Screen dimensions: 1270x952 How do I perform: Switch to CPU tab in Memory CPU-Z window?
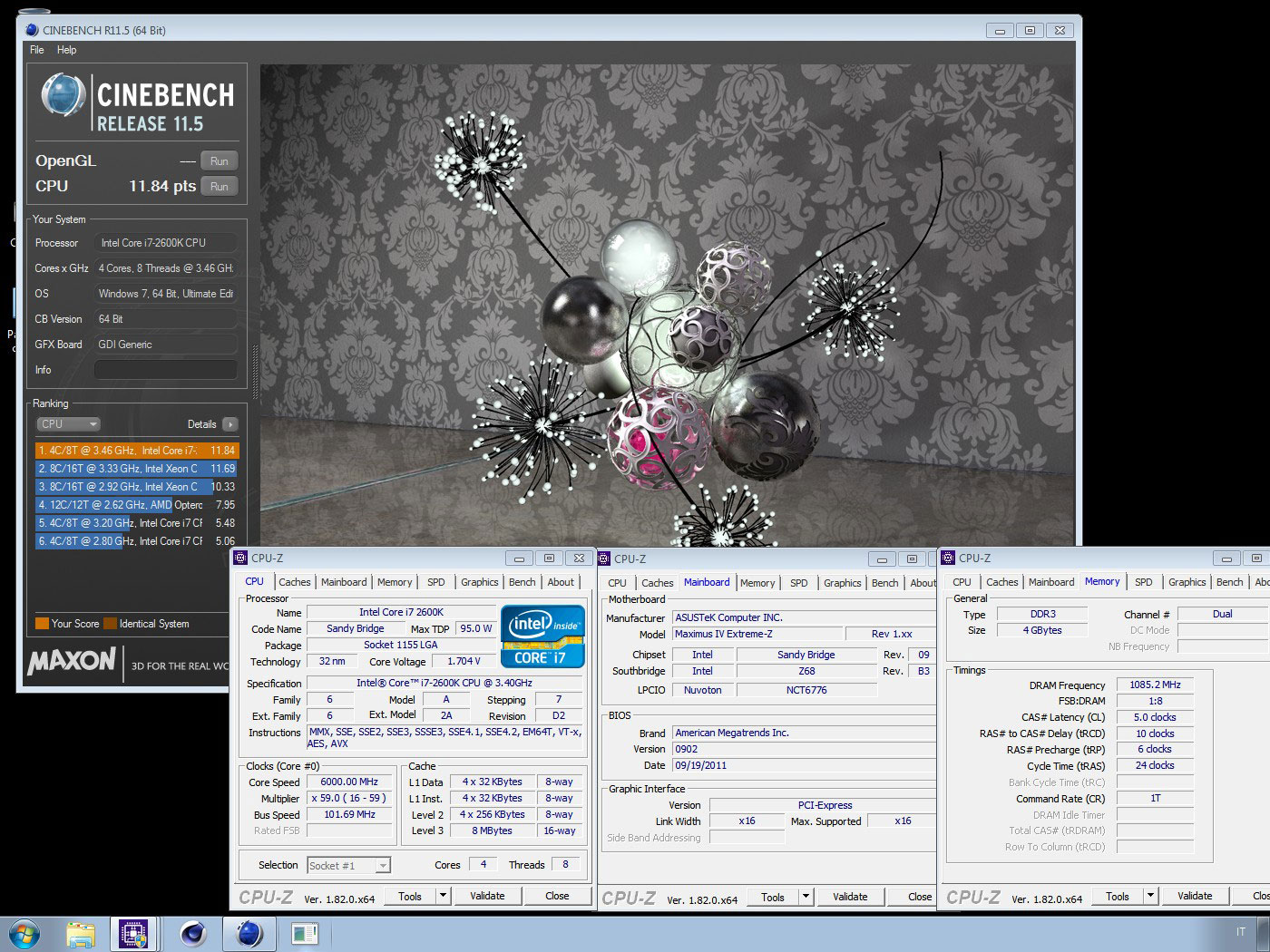click(962, 582)
